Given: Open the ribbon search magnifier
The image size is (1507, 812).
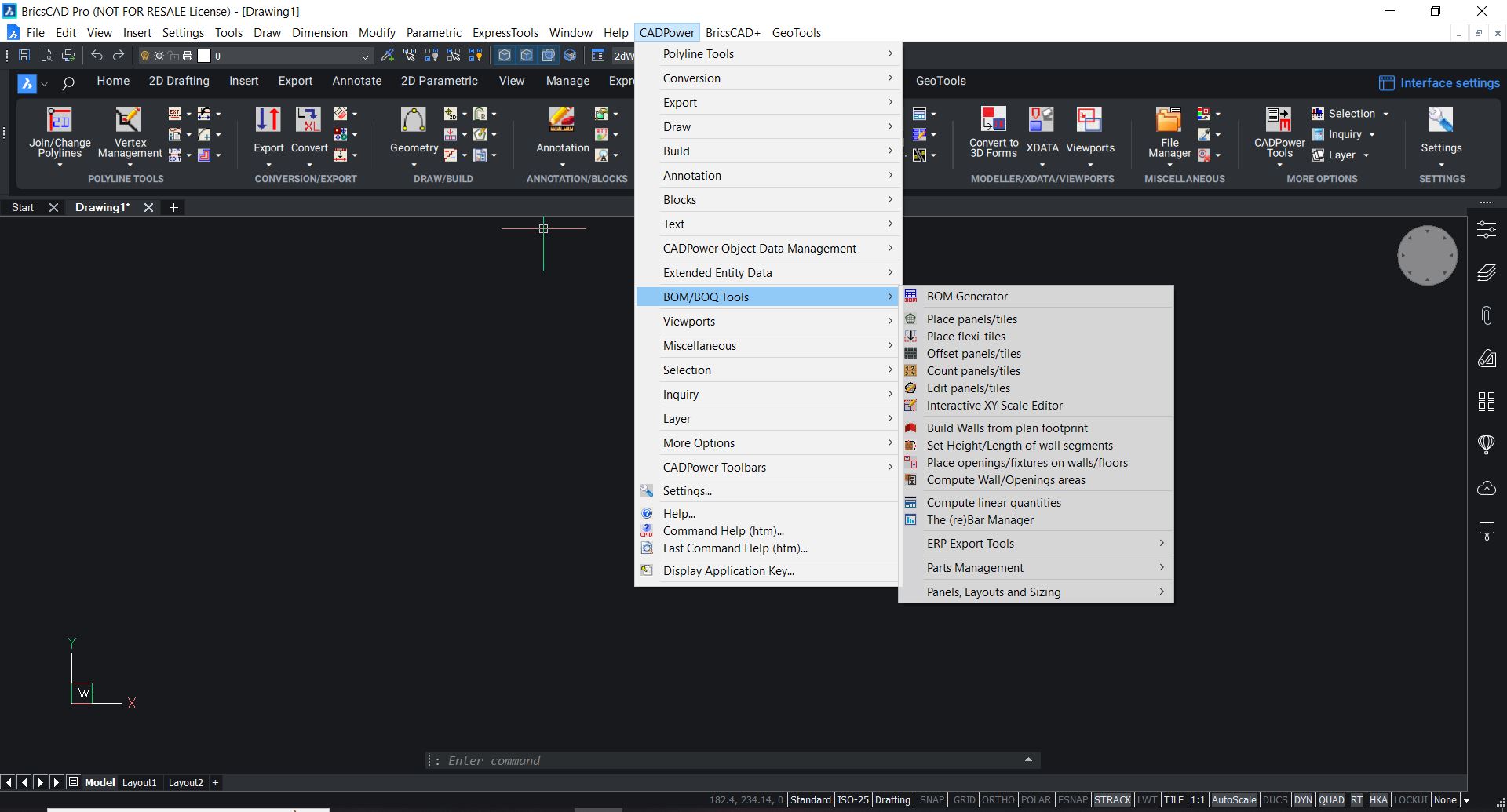Looking at the screenshot, I should [68, 82].
